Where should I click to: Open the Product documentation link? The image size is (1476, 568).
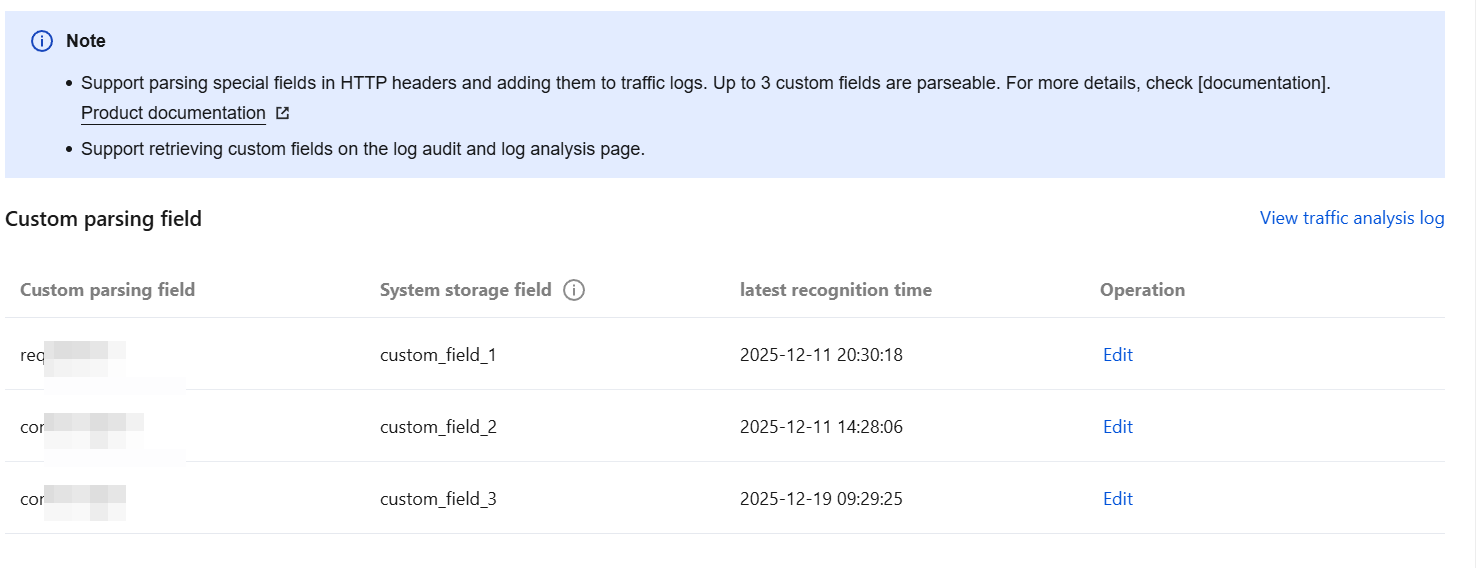173,113
